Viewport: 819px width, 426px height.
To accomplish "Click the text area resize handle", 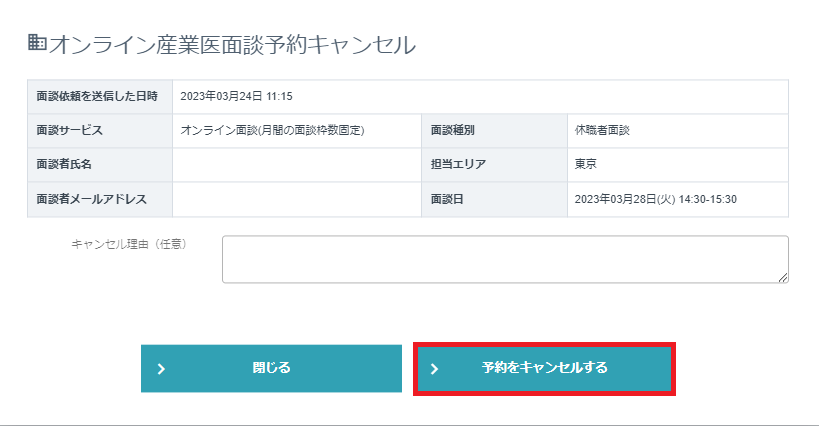I will [x=783, y=278].
